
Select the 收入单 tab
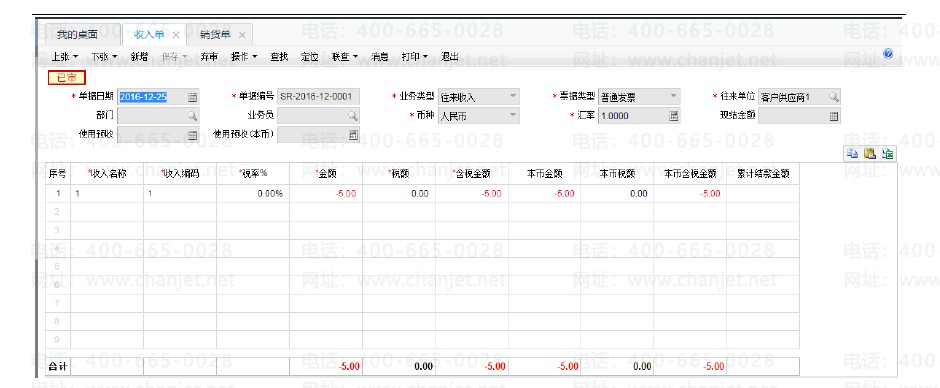click(x=148, y=35)
